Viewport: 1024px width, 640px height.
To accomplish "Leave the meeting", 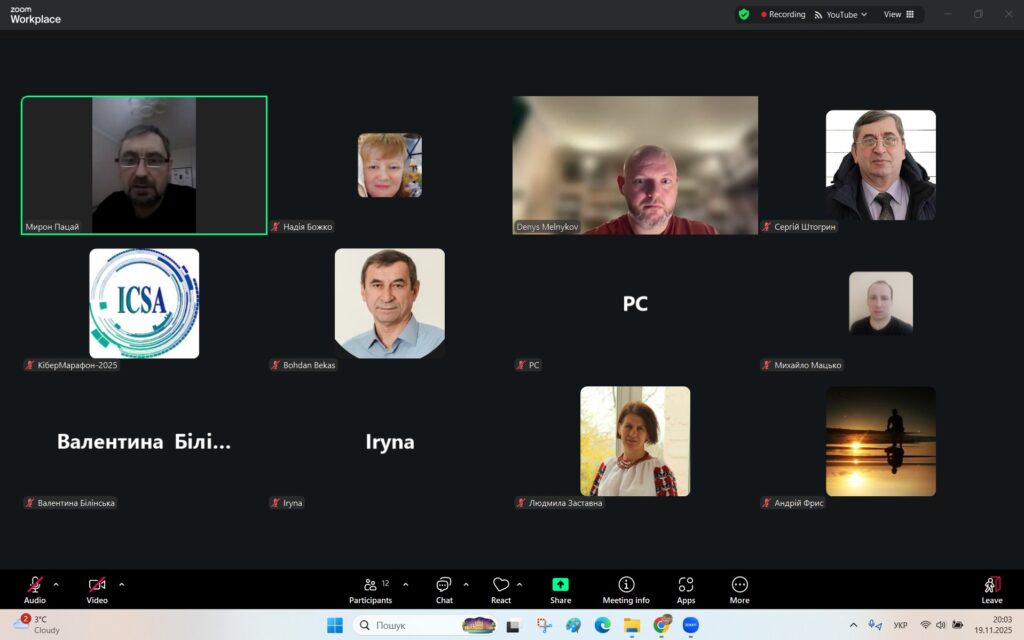I will pos(991,589).
